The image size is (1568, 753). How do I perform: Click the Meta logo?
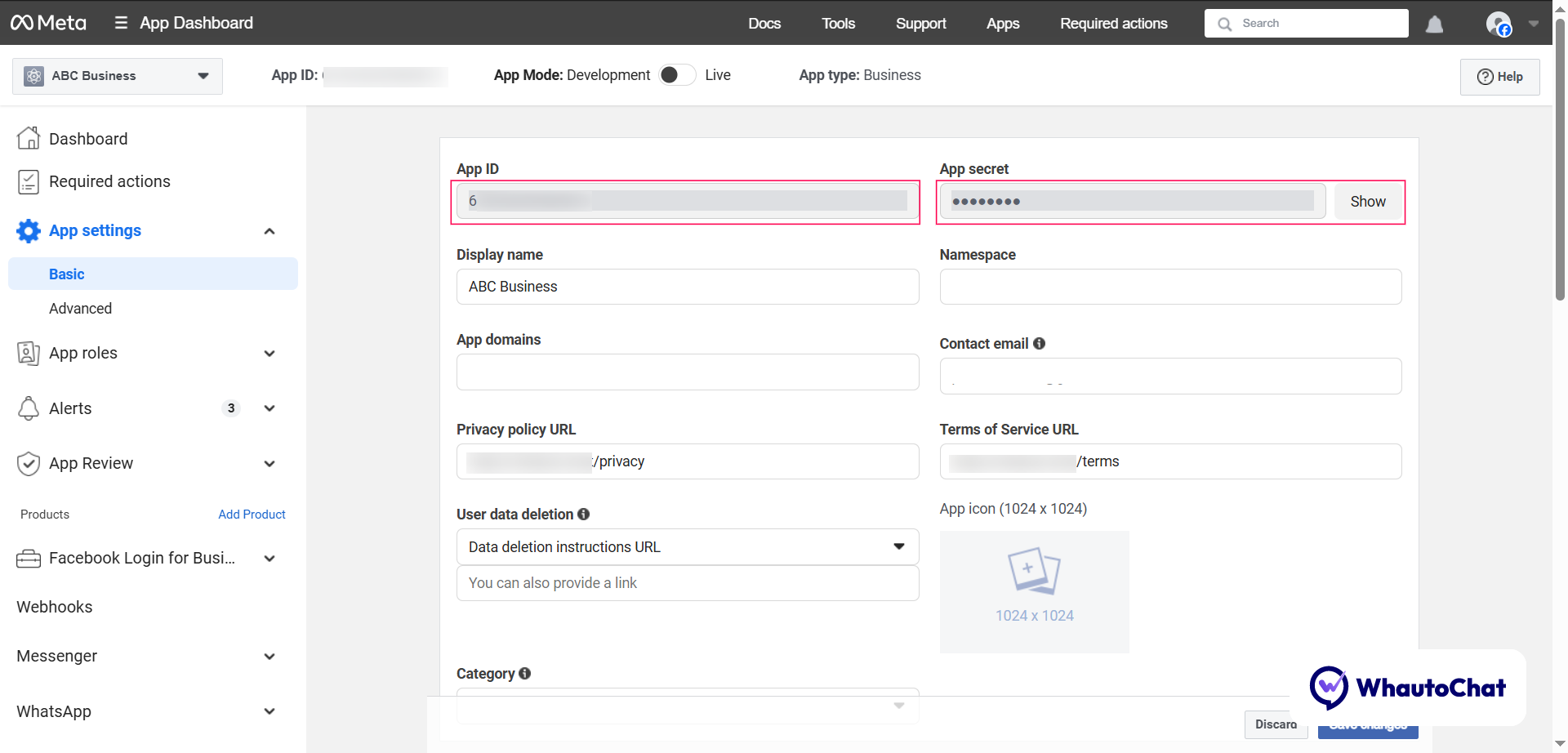[x=48, y=22]
